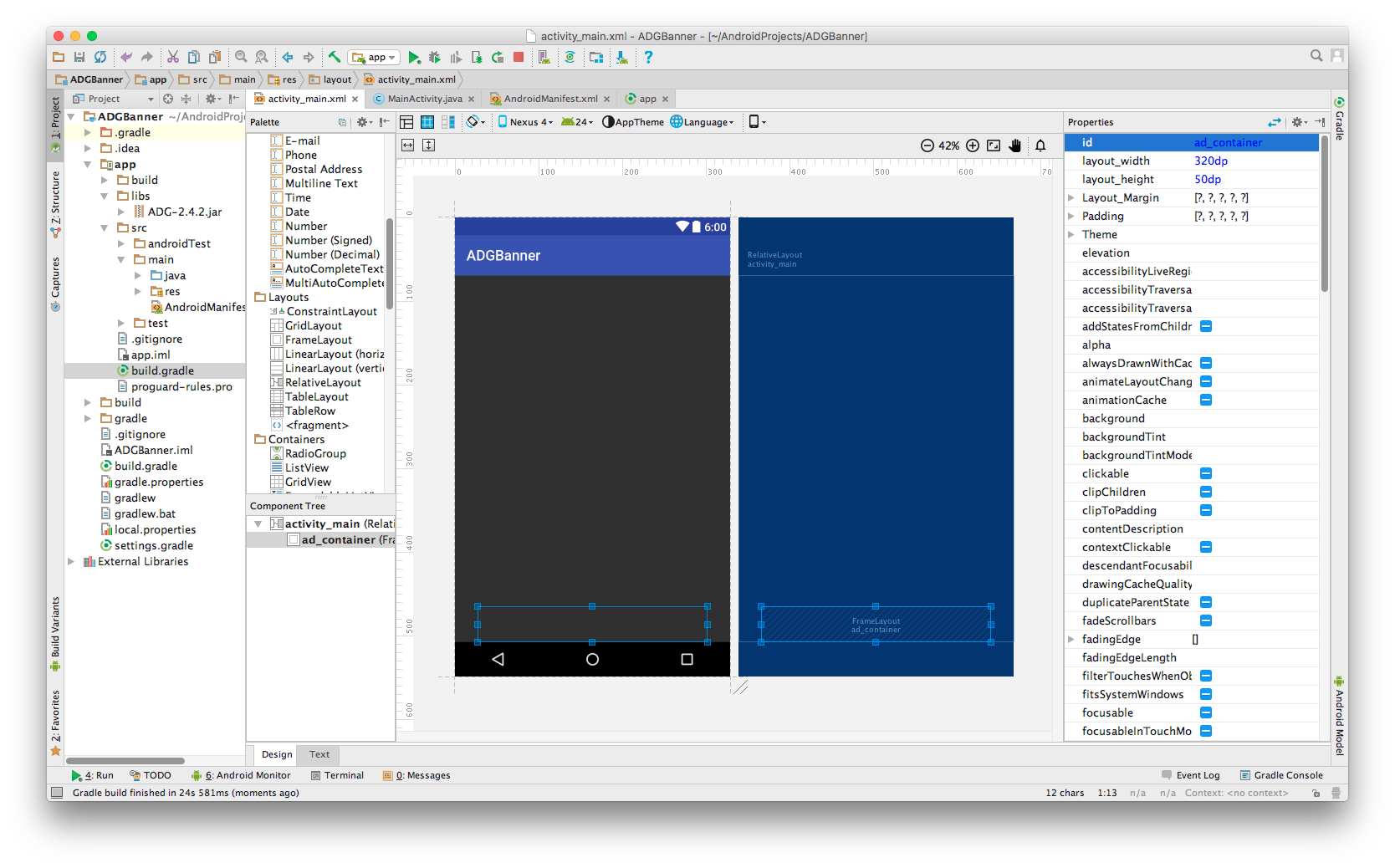Screen dimensions: 1395x868
Task: Click the Make Project hammer icon
Action: (x=334, y=58)
